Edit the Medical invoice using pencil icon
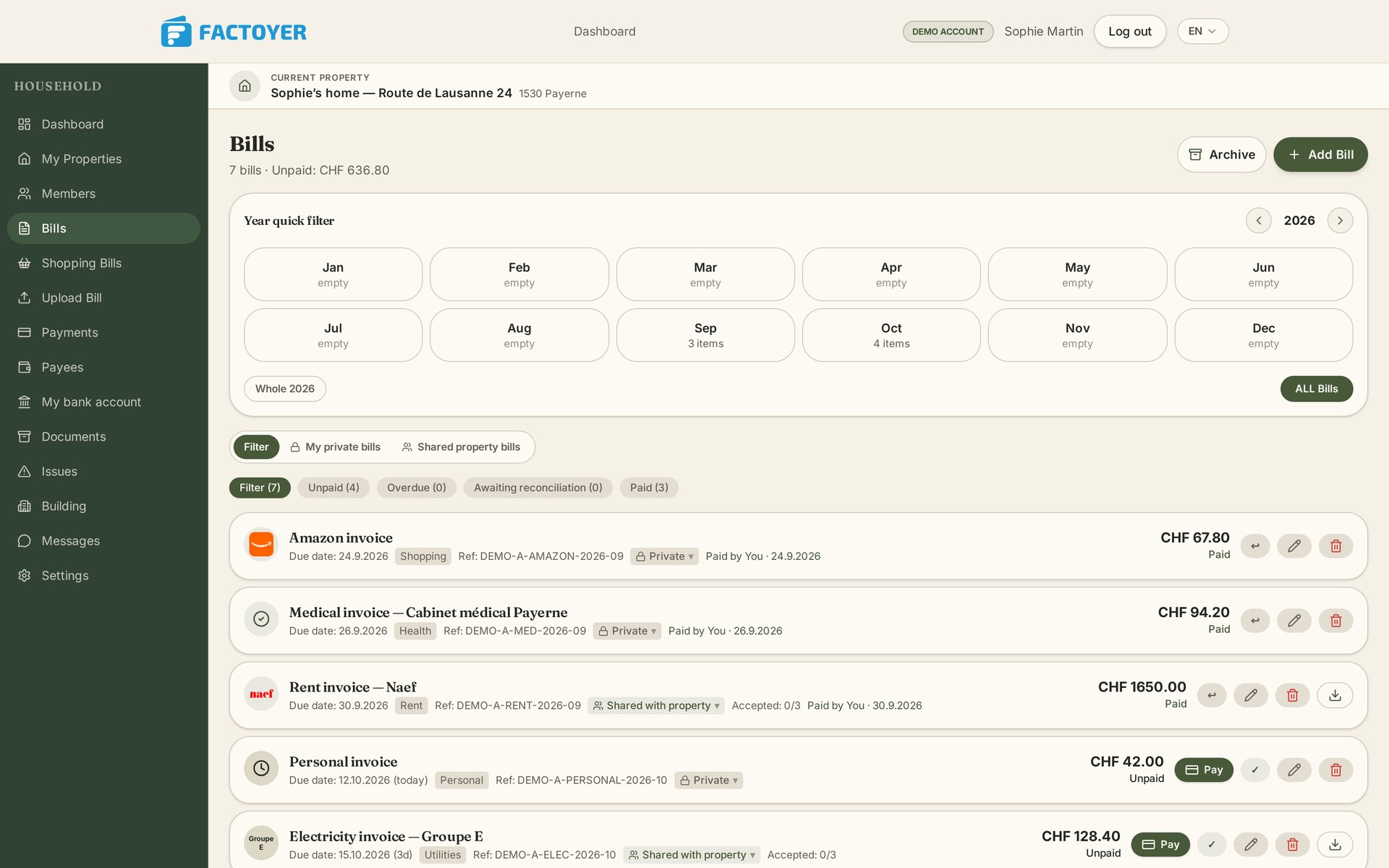Screen dimensions: 1389x868 click(x=1294, y=621)
